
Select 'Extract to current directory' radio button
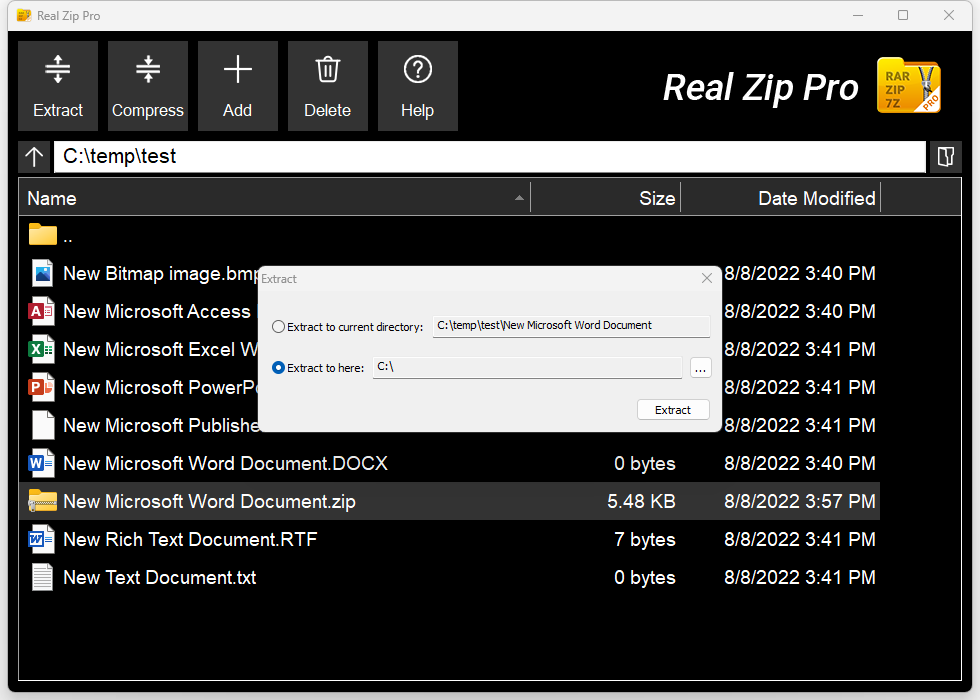pyautogui.click(x=279, y=327)
